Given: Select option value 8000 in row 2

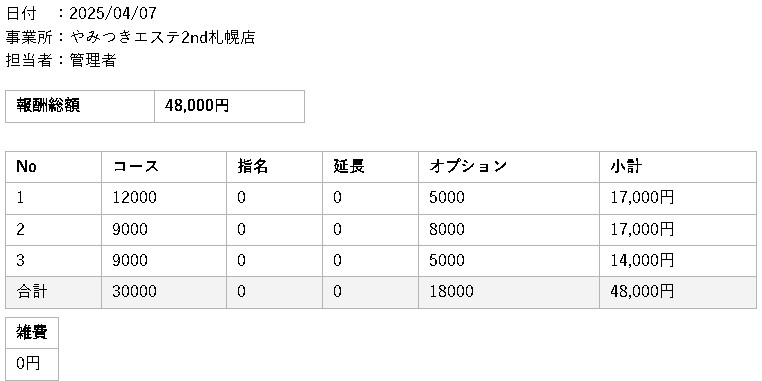Looking at the screenshot, I should [x=447, y=229].
